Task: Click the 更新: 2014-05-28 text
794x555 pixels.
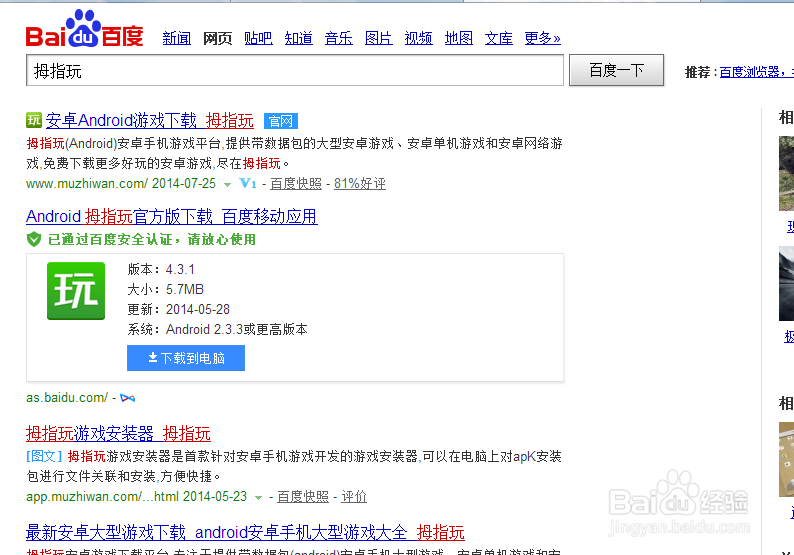Action: (179, 309)
